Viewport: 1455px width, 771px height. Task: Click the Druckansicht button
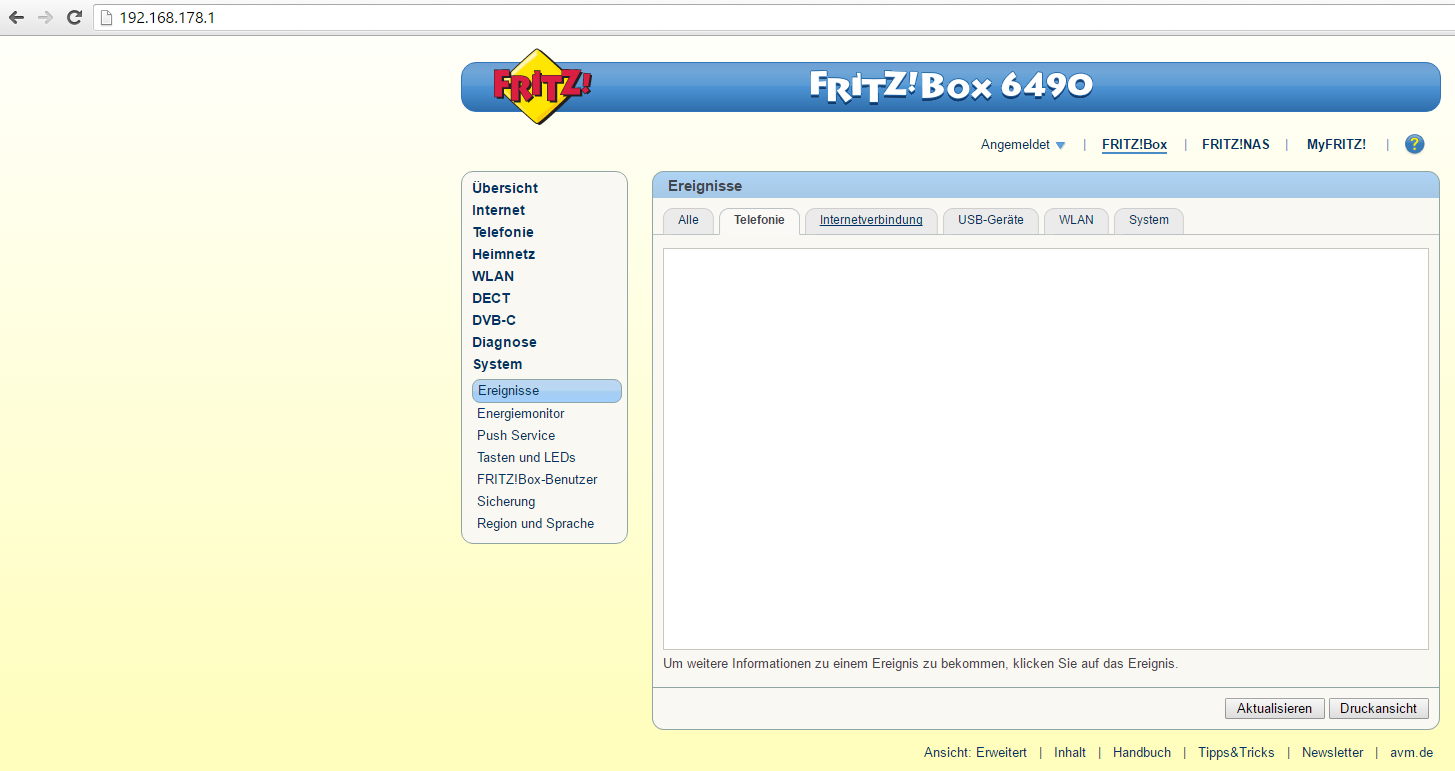(x=1378, y=708)
